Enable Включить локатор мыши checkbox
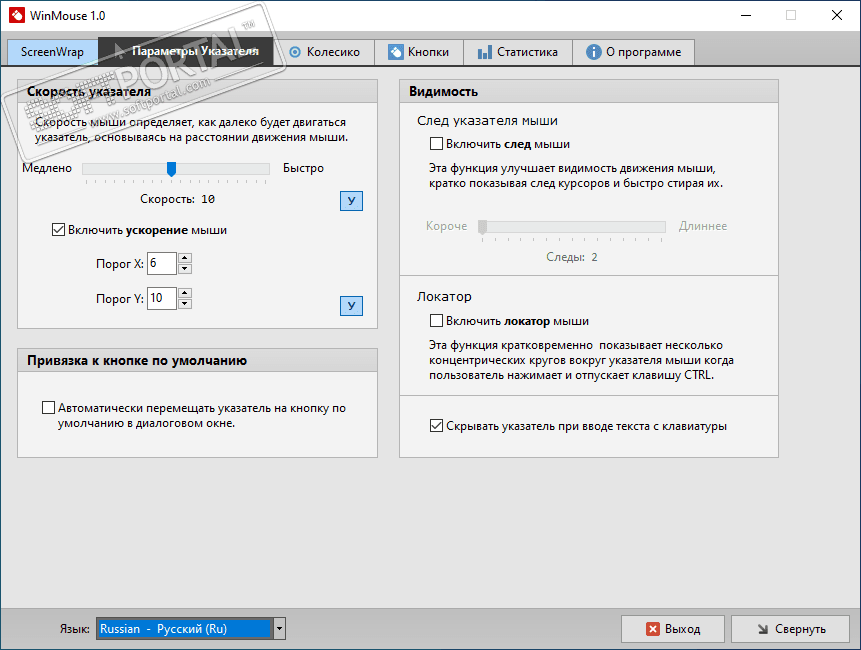 tap(436, 321)
